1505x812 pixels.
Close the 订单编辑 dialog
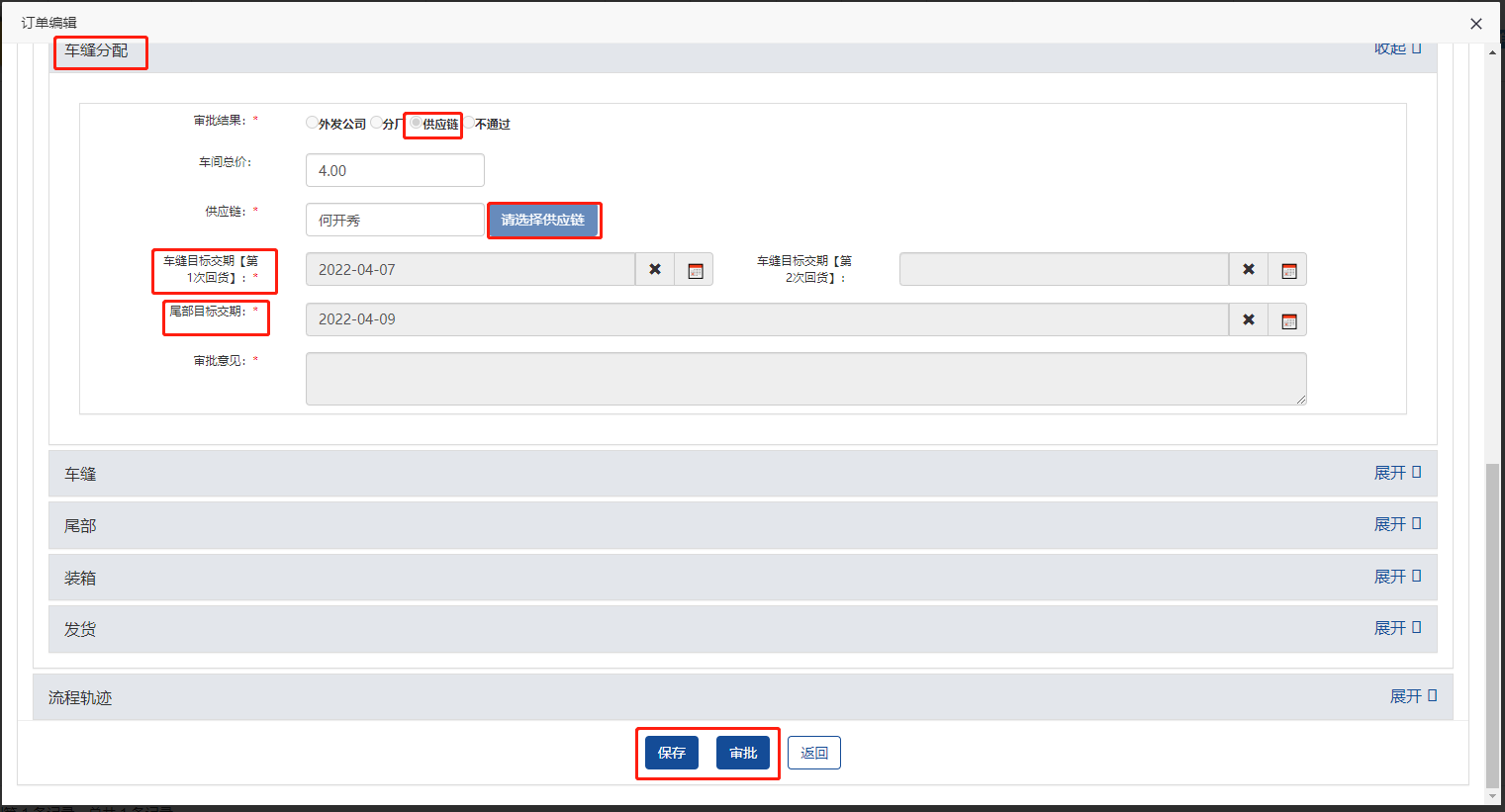click(x=1475, y=24)
